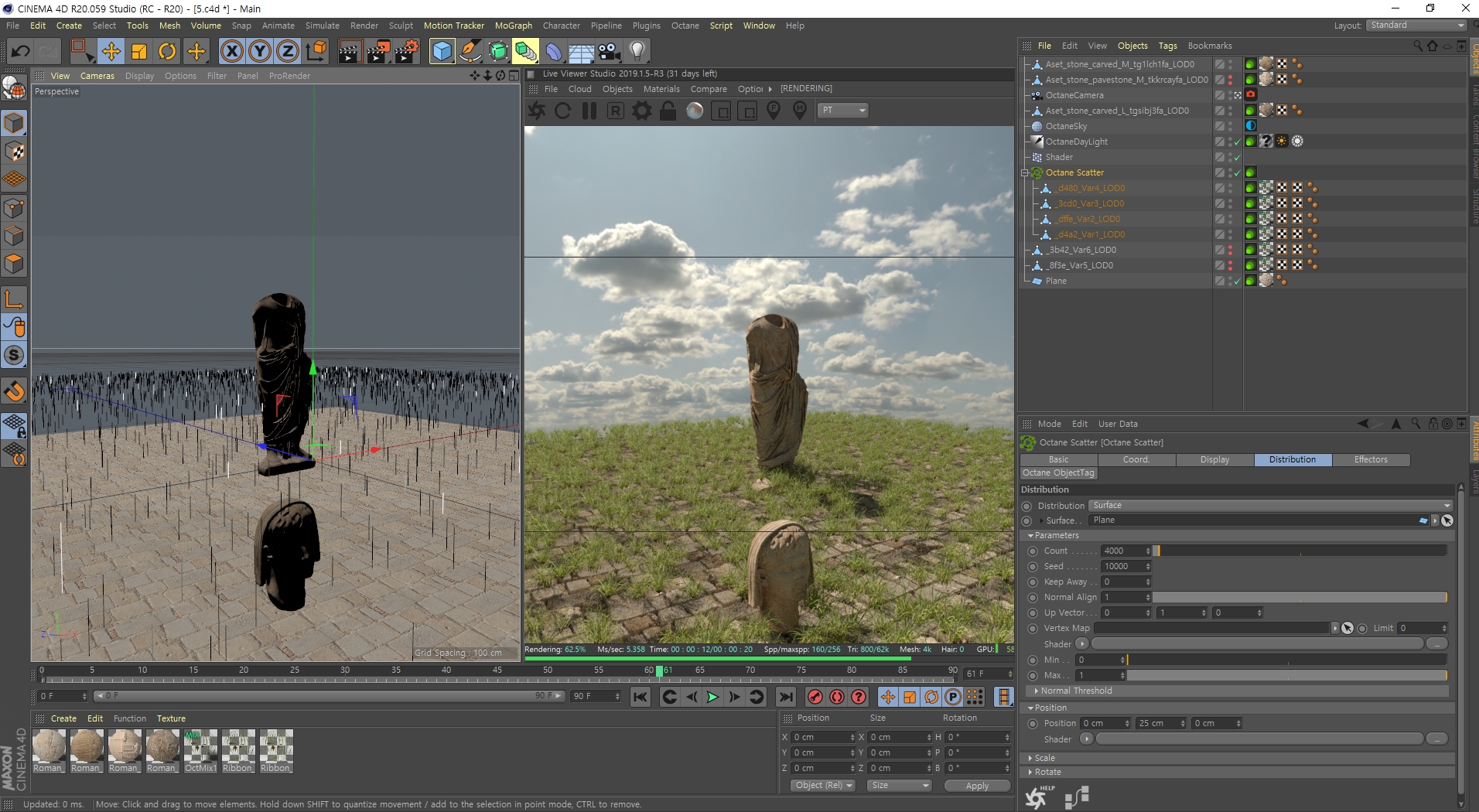
Task: Play animation forwards
Action: (x=712, y=697)
